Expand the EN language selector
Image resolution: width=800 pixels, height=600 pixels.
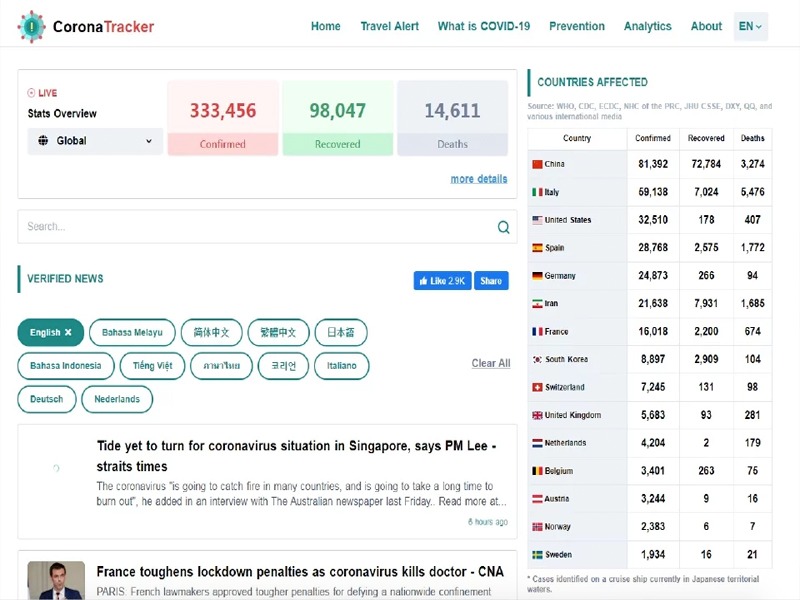tap(750, 27)
